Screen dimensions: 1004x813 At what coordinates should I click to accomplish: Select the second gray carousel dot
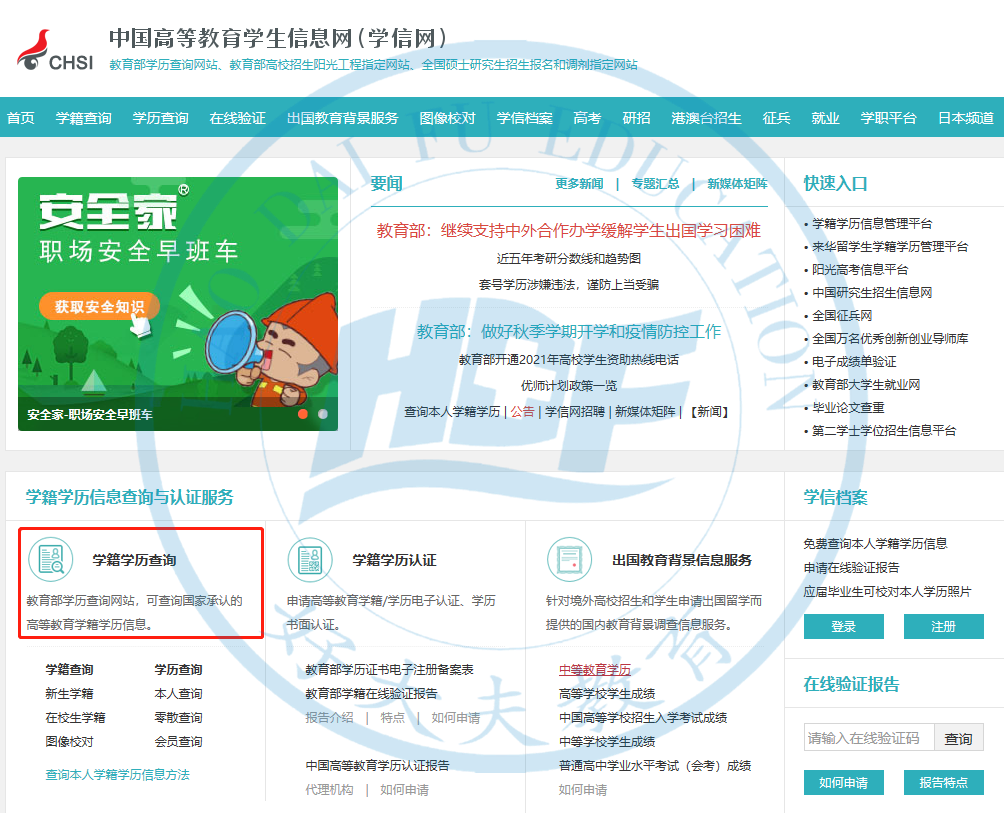323,414
